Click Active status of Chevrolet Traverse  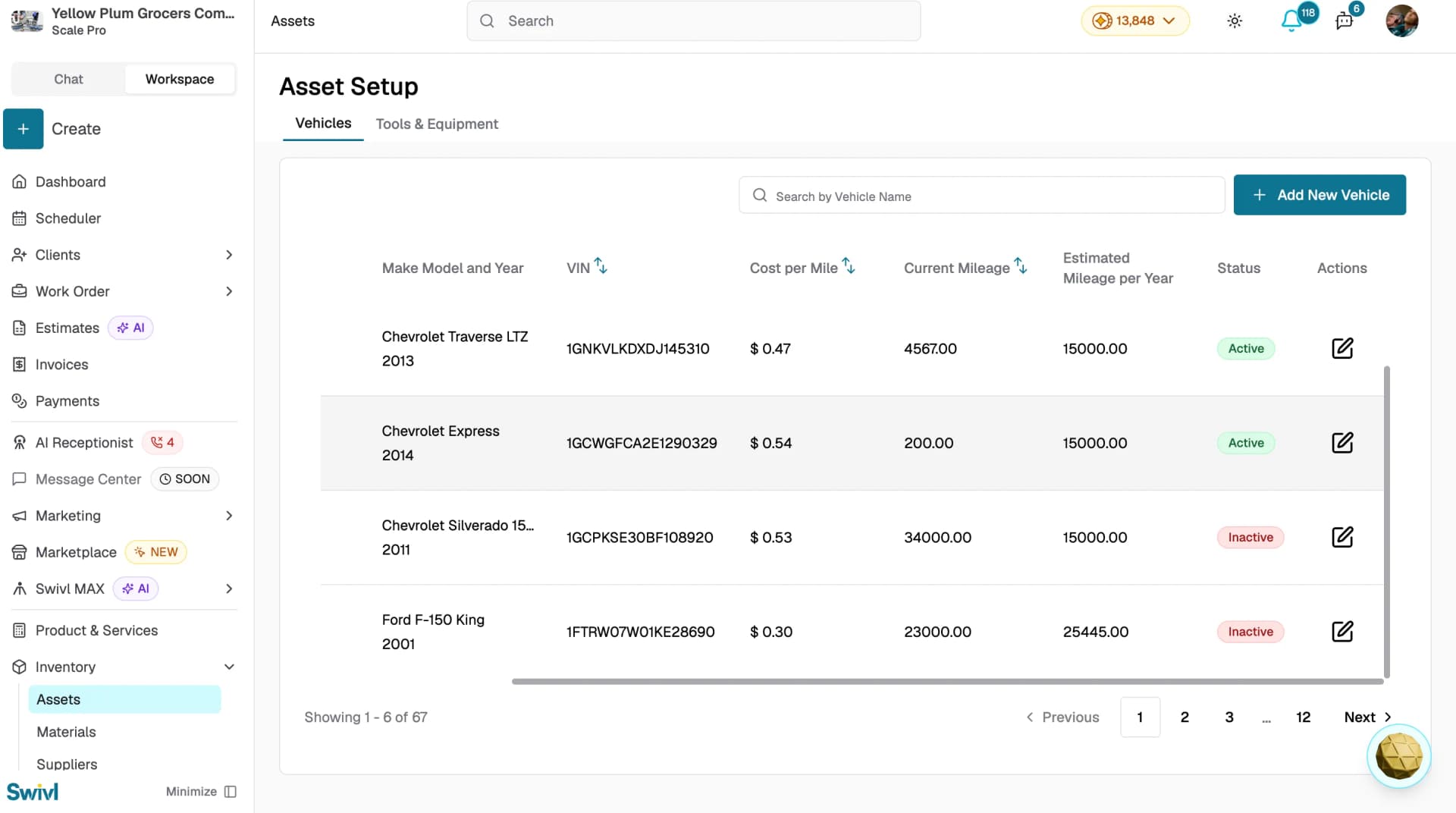pos(1246,348)
